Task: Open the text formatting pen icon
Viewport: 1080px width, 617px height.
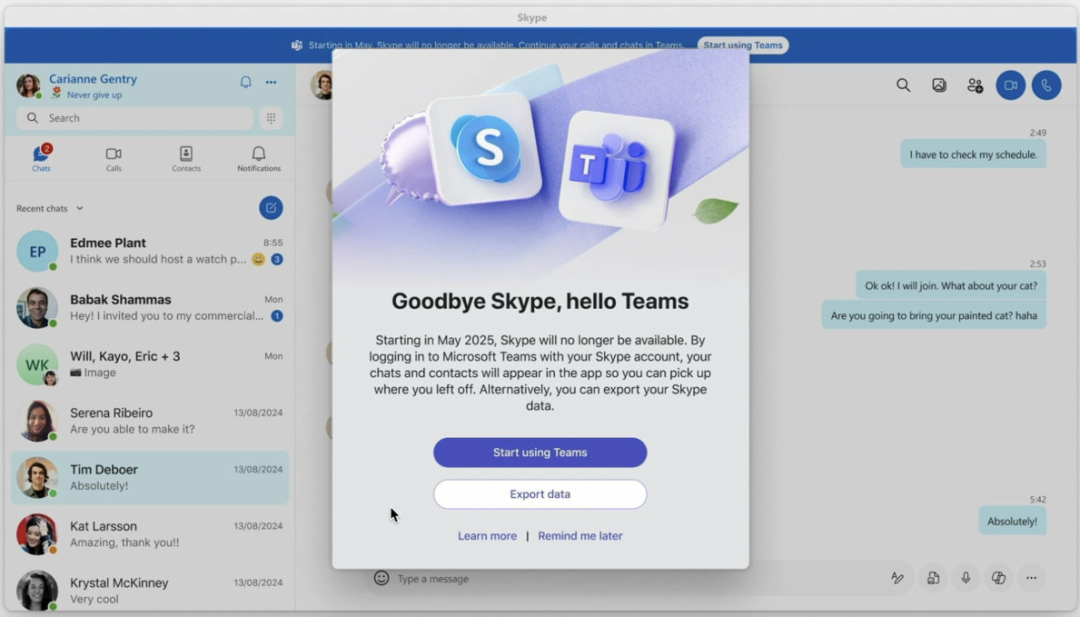Action: click(897, 578)
